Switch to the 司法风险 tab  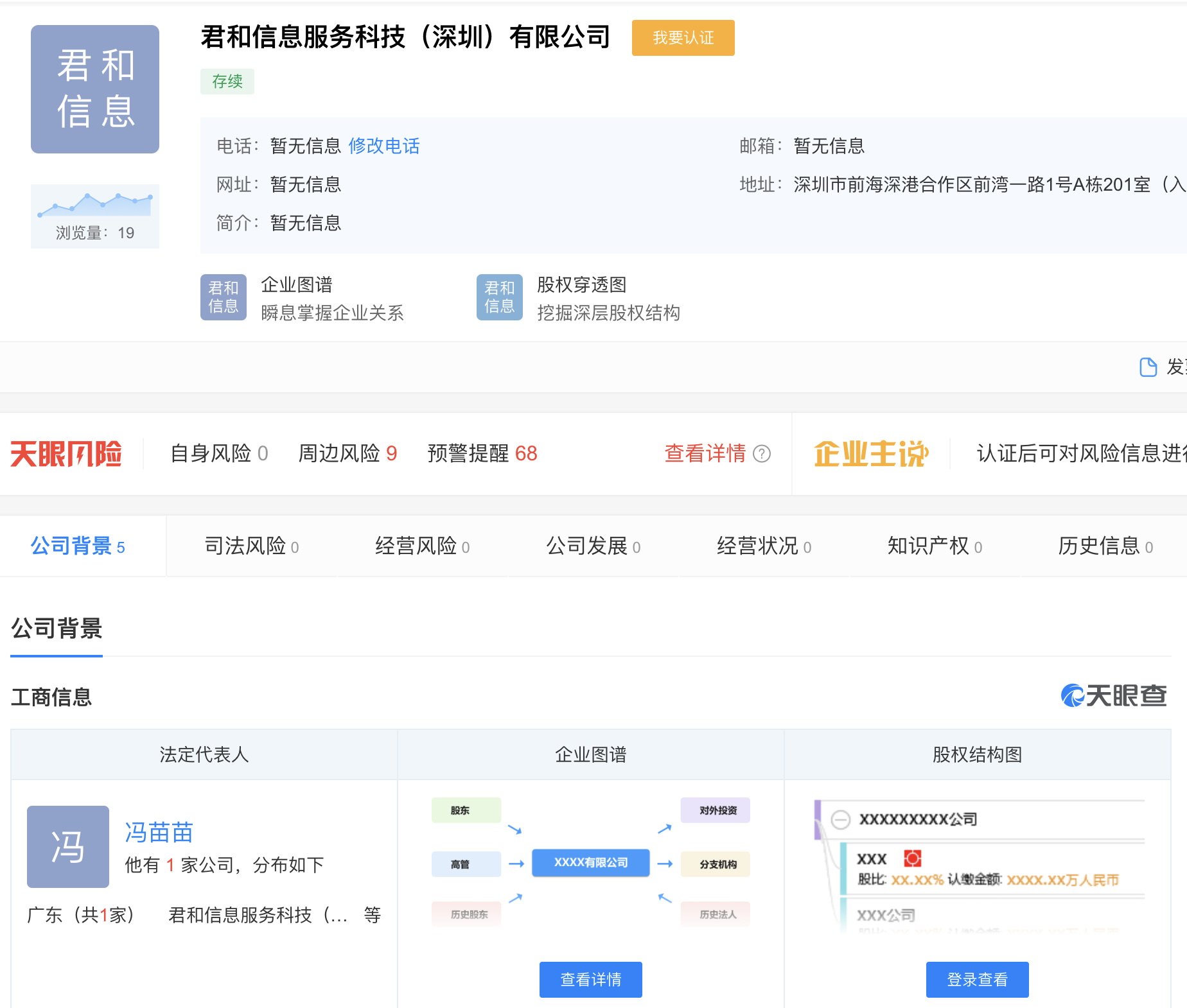(x=251, y=546)
